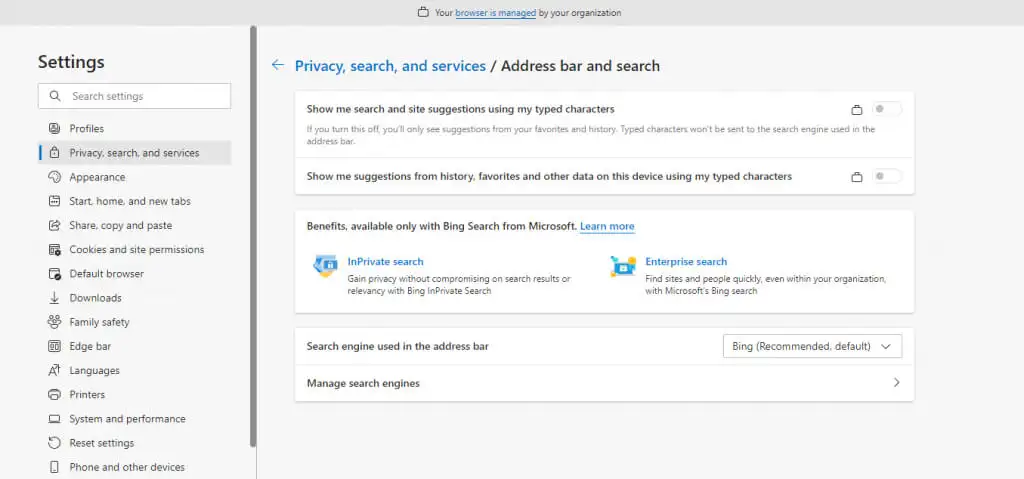Click the Family safety icon
The image size is (1024, 479).
[55, 322]
